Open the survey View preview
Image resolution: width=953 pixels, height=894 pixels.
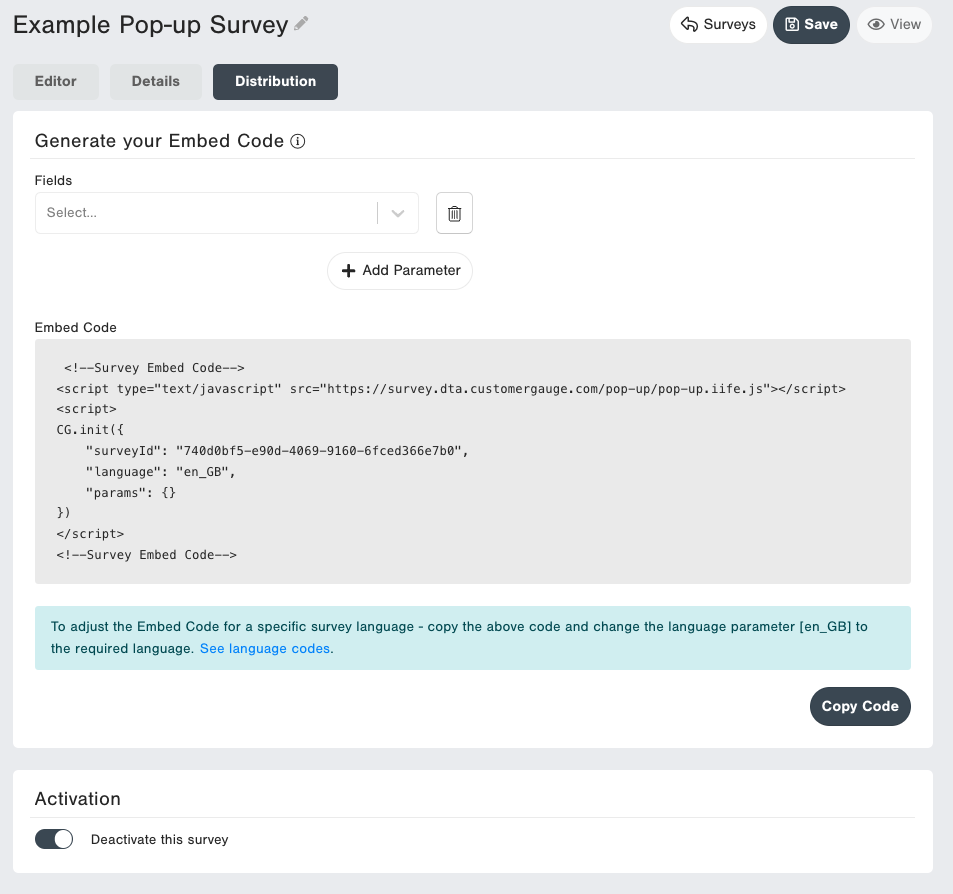point(894,25)
